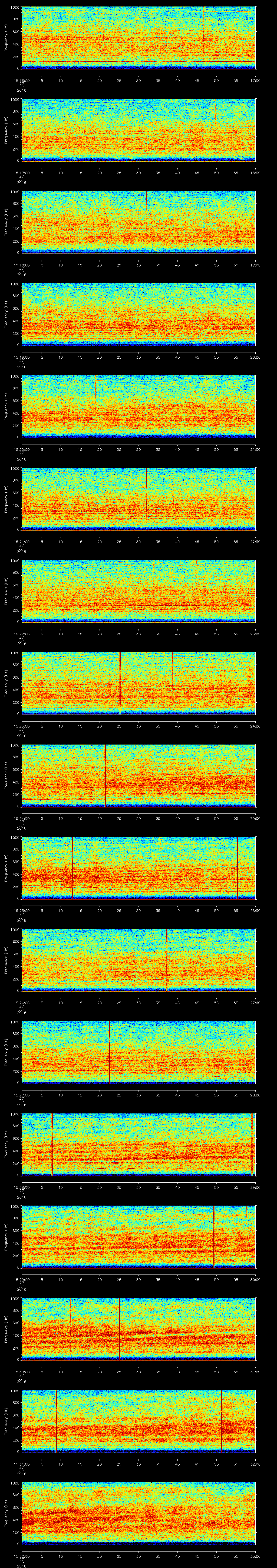
Task: Select the 600 Hz tick label of the 15:27 panel
Action: 16,1046
